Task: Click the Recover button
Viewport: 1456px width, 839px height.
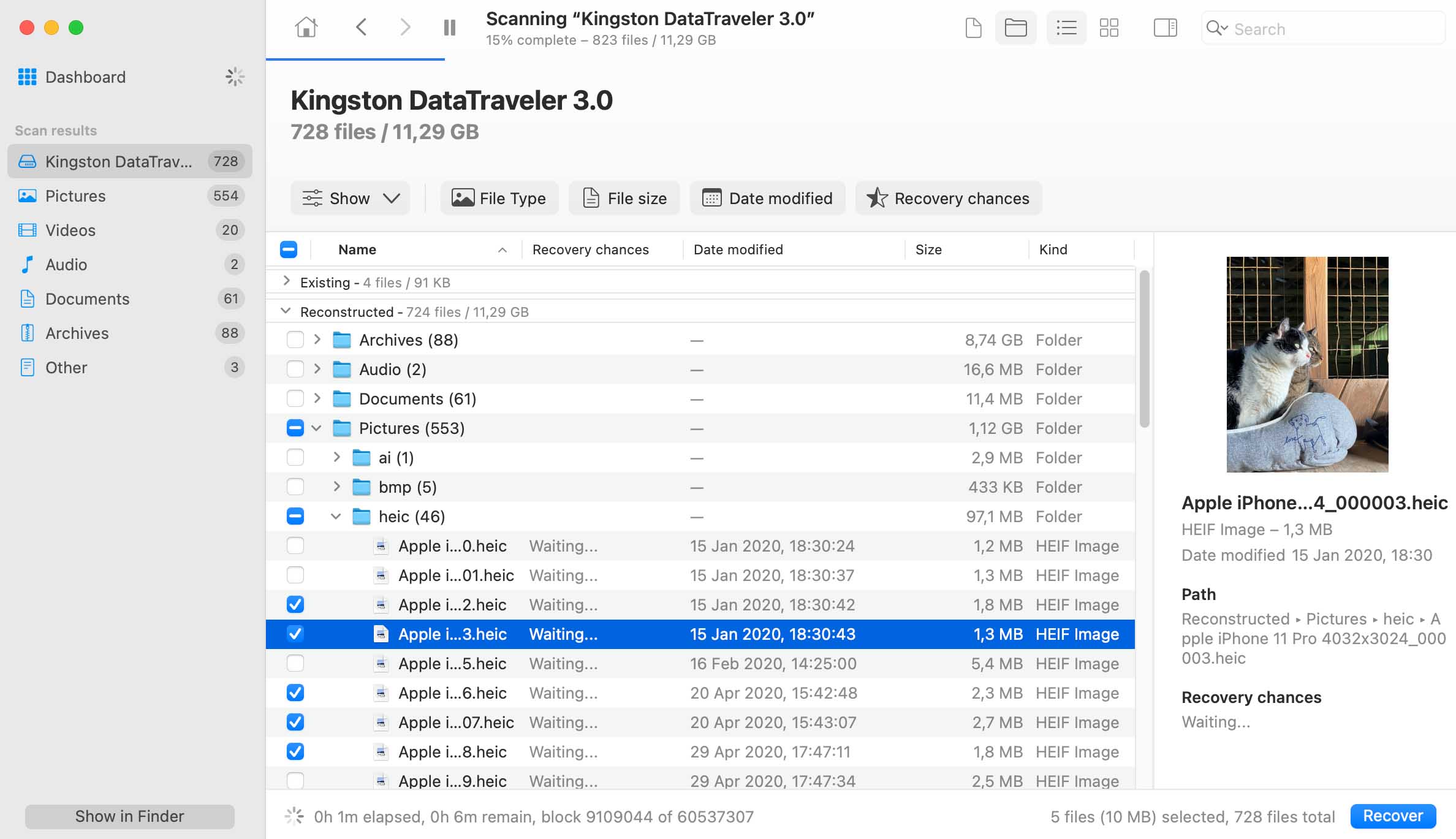Action: pos(1395,815)
